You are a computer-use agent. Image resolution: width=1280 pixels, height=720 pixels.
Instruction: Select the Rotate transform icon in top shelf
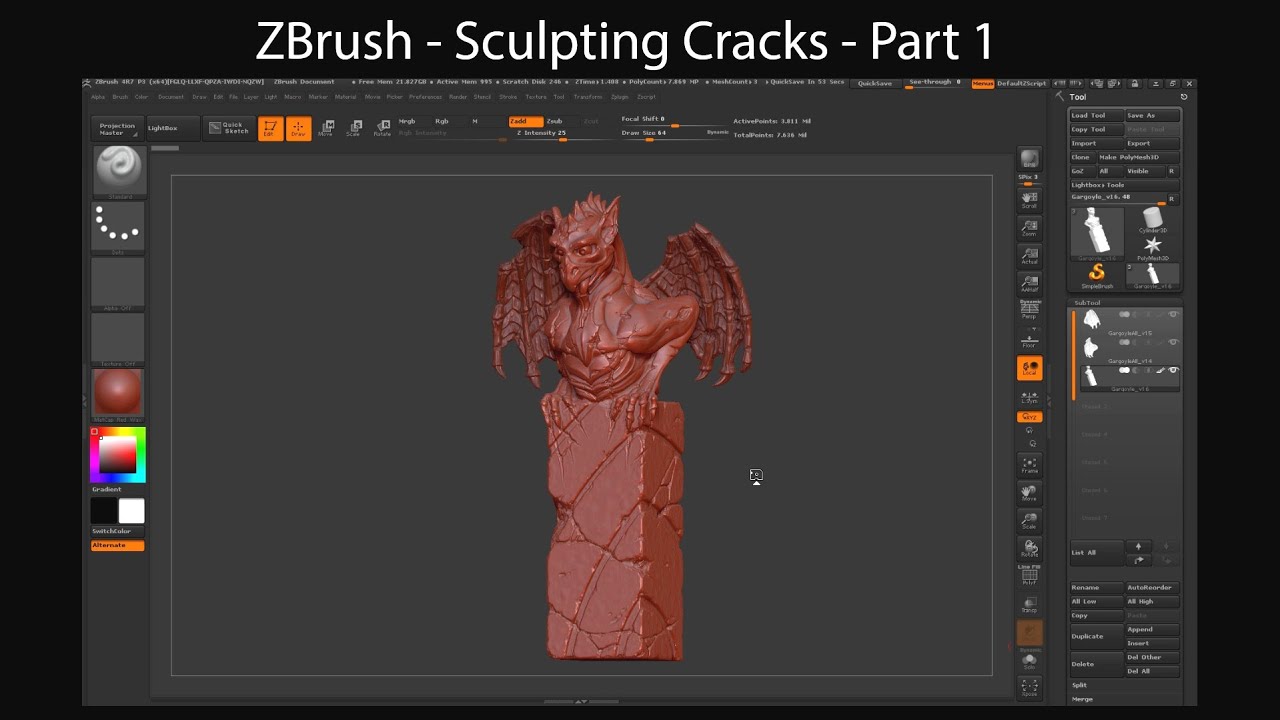382,128
